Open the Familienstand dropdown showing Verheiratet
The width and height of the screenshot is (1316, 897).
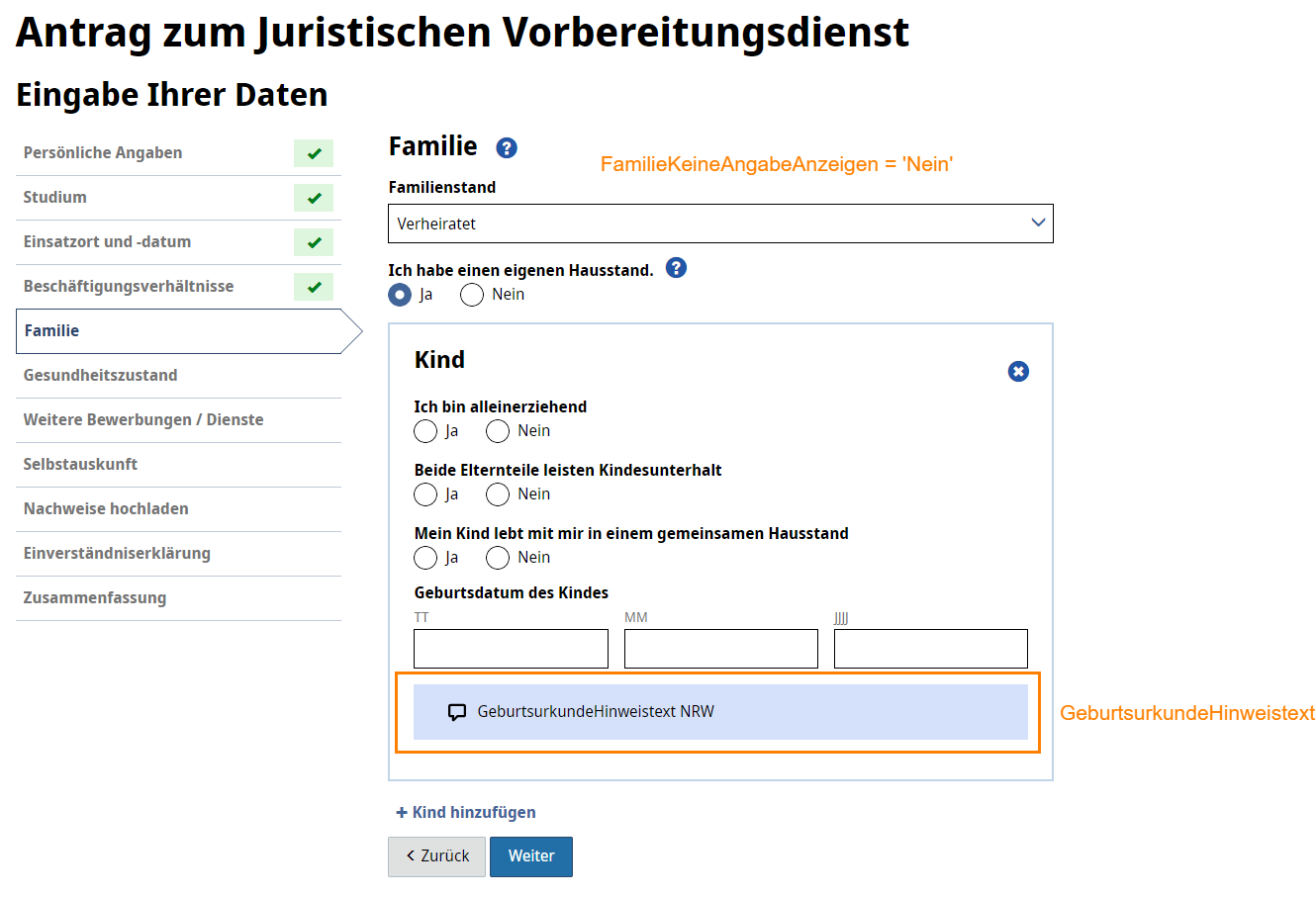click(x=720, y=224)
